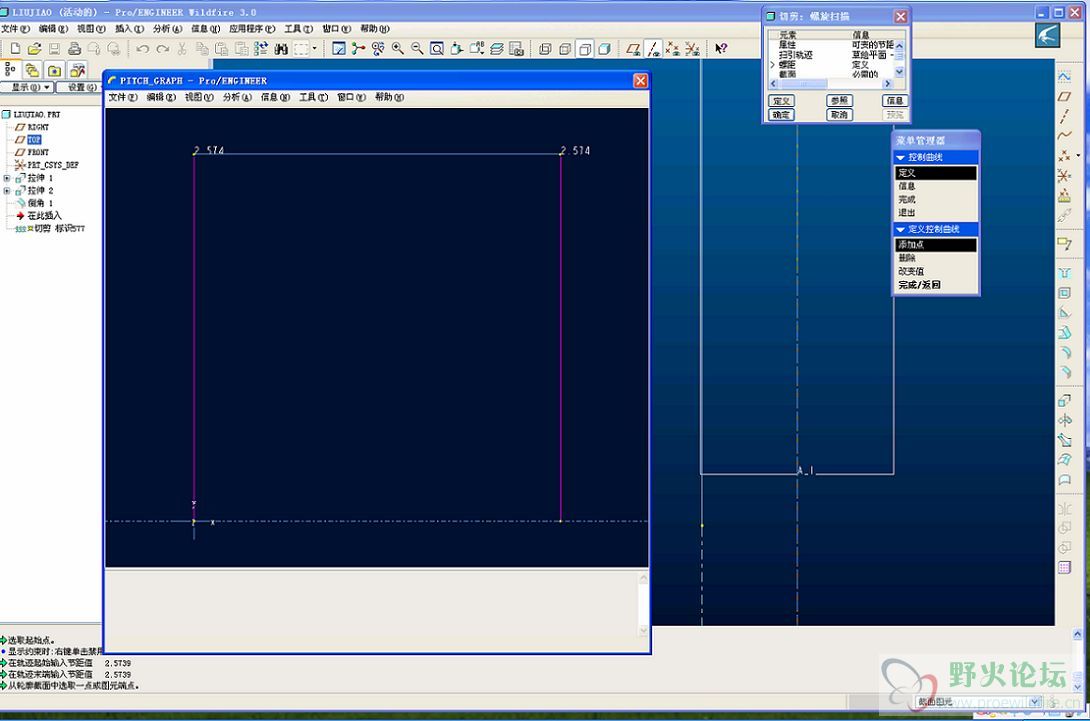Open selection filter dropdown in status bar
This screenshot has width=1090, height=721.
pyautogui.click(x=1034, y=702)
